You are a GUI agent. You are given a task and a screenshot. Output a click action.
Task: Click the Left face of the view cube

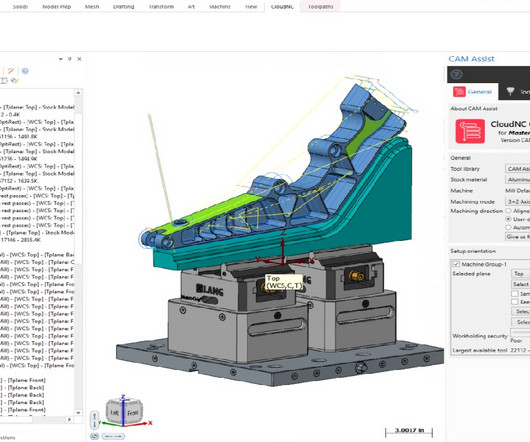[114, 412]
